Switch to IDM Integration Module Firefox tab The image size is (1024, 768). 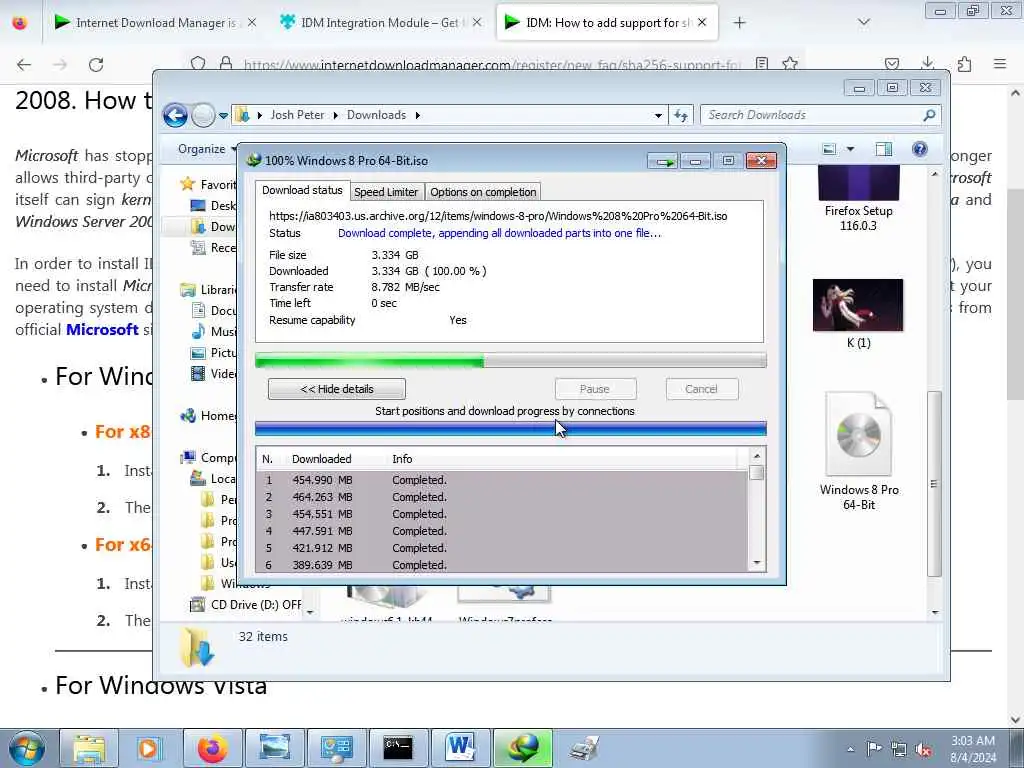(379, 23)
